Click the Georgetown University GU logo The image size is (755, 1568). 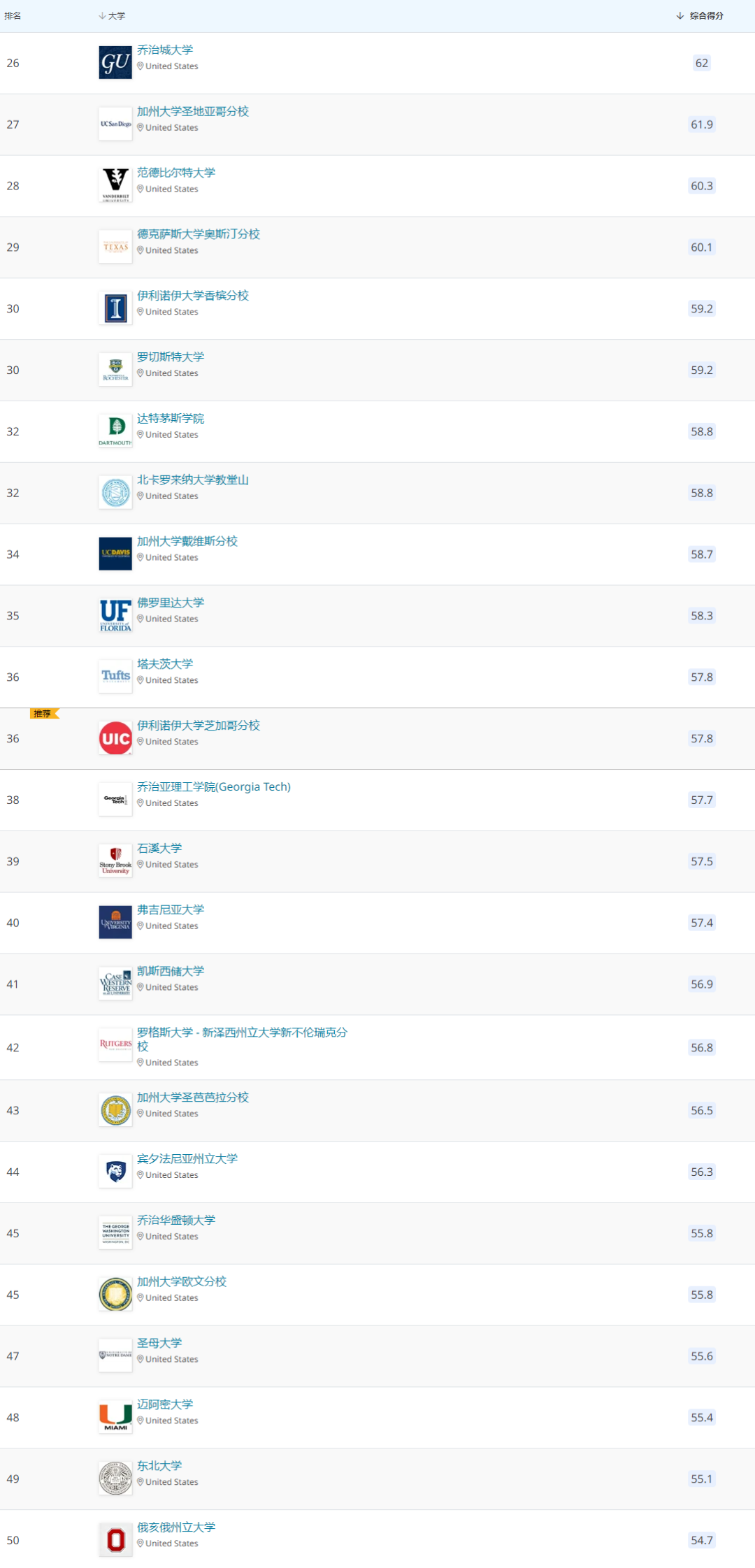coord(115,63)
